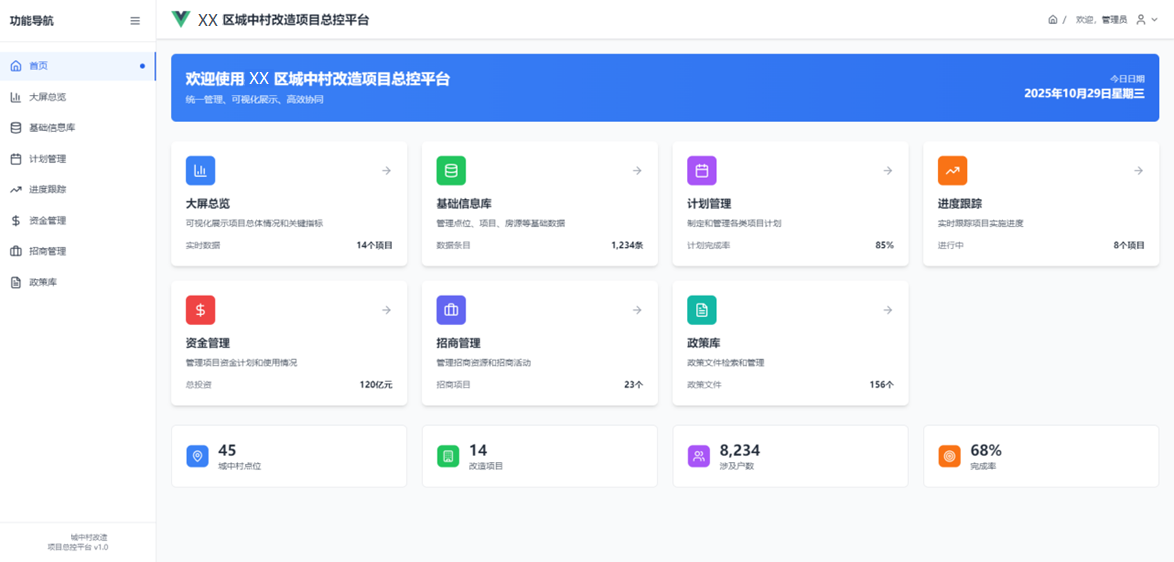Click the green database icon for 基础信息库
Screen dimensions: 1174x562
pos(451,171)
